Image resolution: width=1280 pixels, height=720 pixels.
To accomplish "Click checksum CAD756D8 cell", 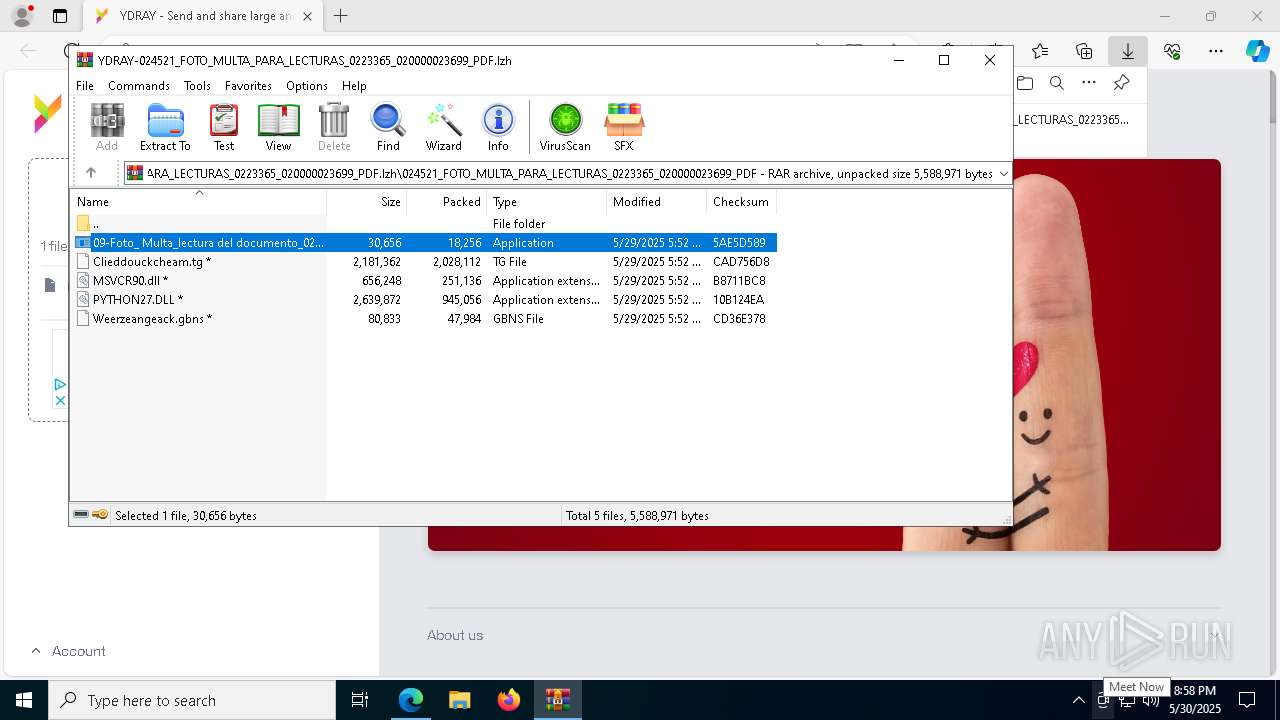I will pyautogui.click(x=741, y=262).
